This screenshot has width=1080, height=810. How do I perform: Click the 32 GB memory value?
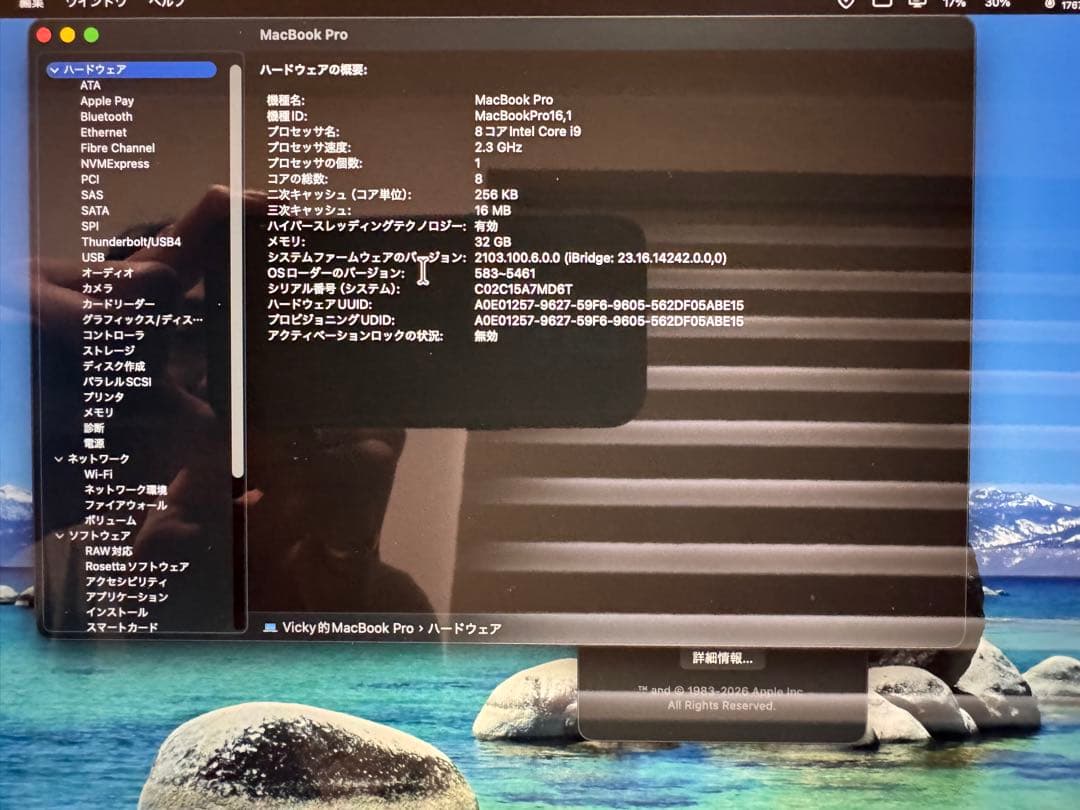(x=492, y=242)
